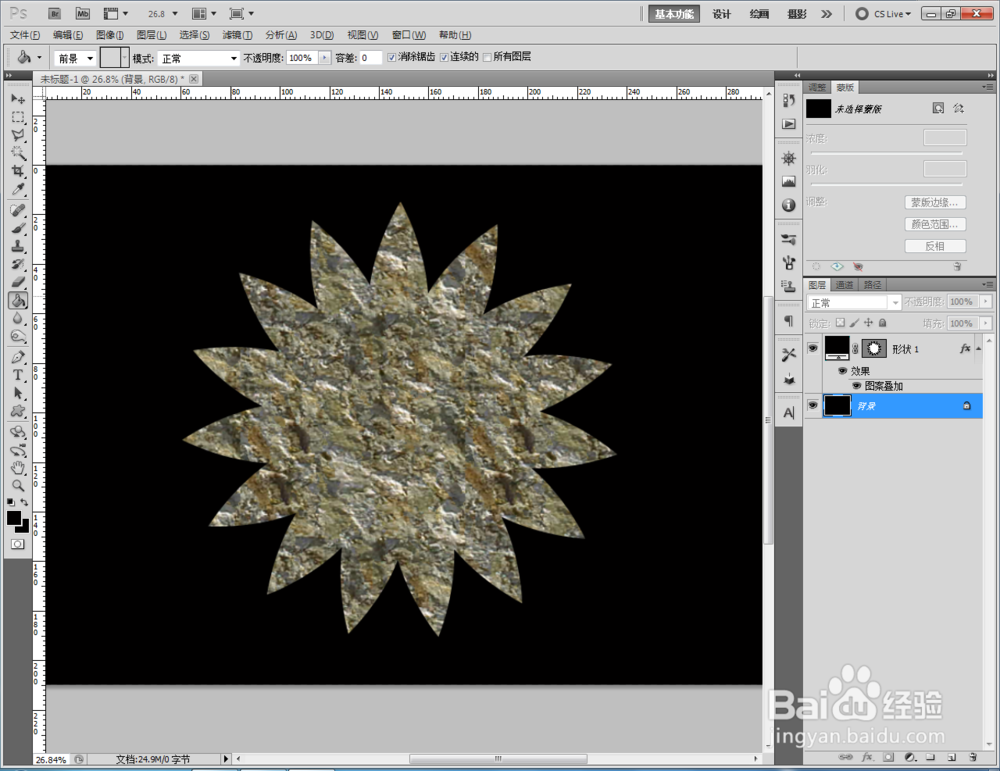1000x771 pixels.
Task: Select the Move tool
Action: pos(18,99)
